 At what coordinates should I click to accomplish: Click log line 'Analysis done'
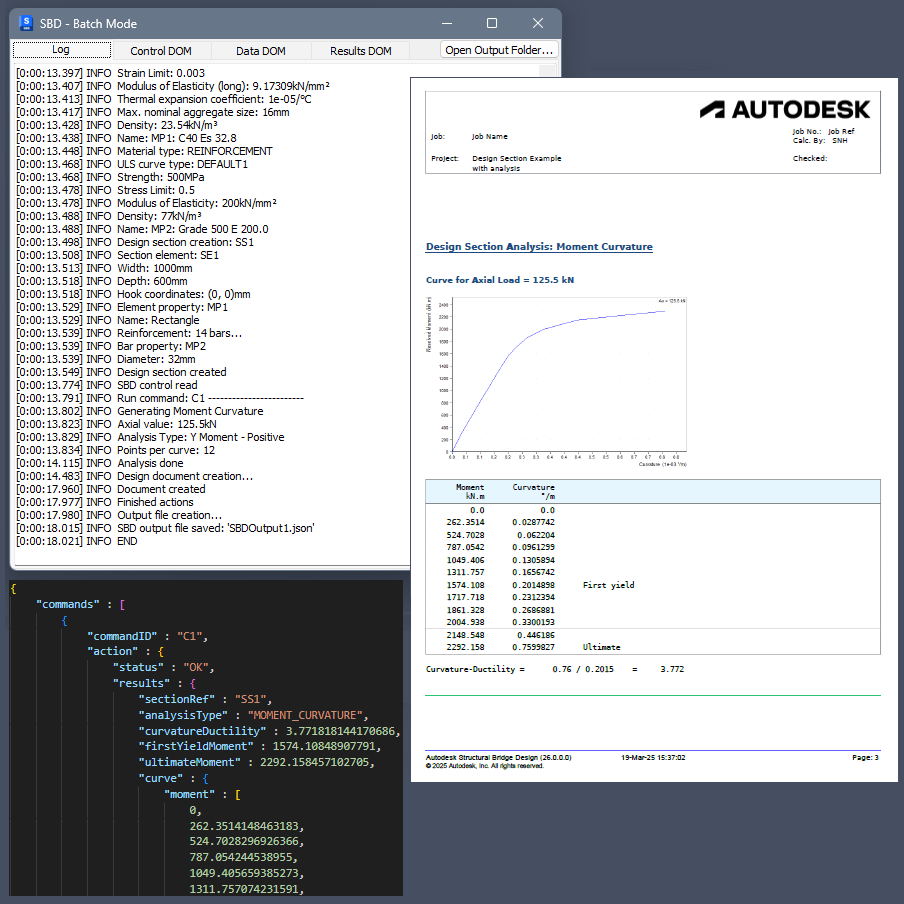click(100, 464)
